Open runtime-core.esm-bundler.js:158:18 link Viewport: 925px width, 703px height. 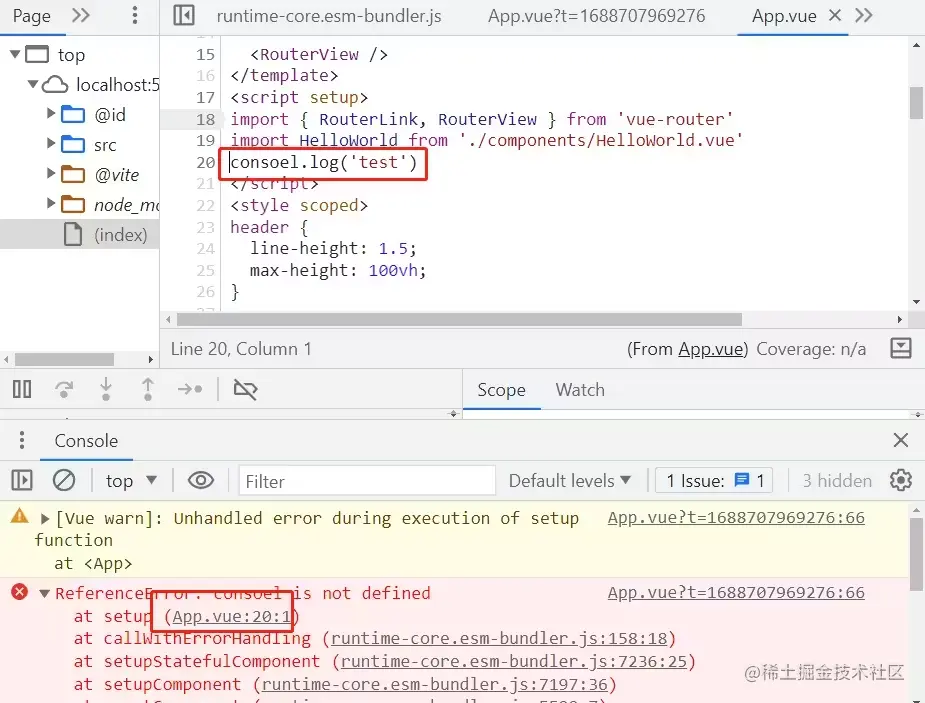499,638
